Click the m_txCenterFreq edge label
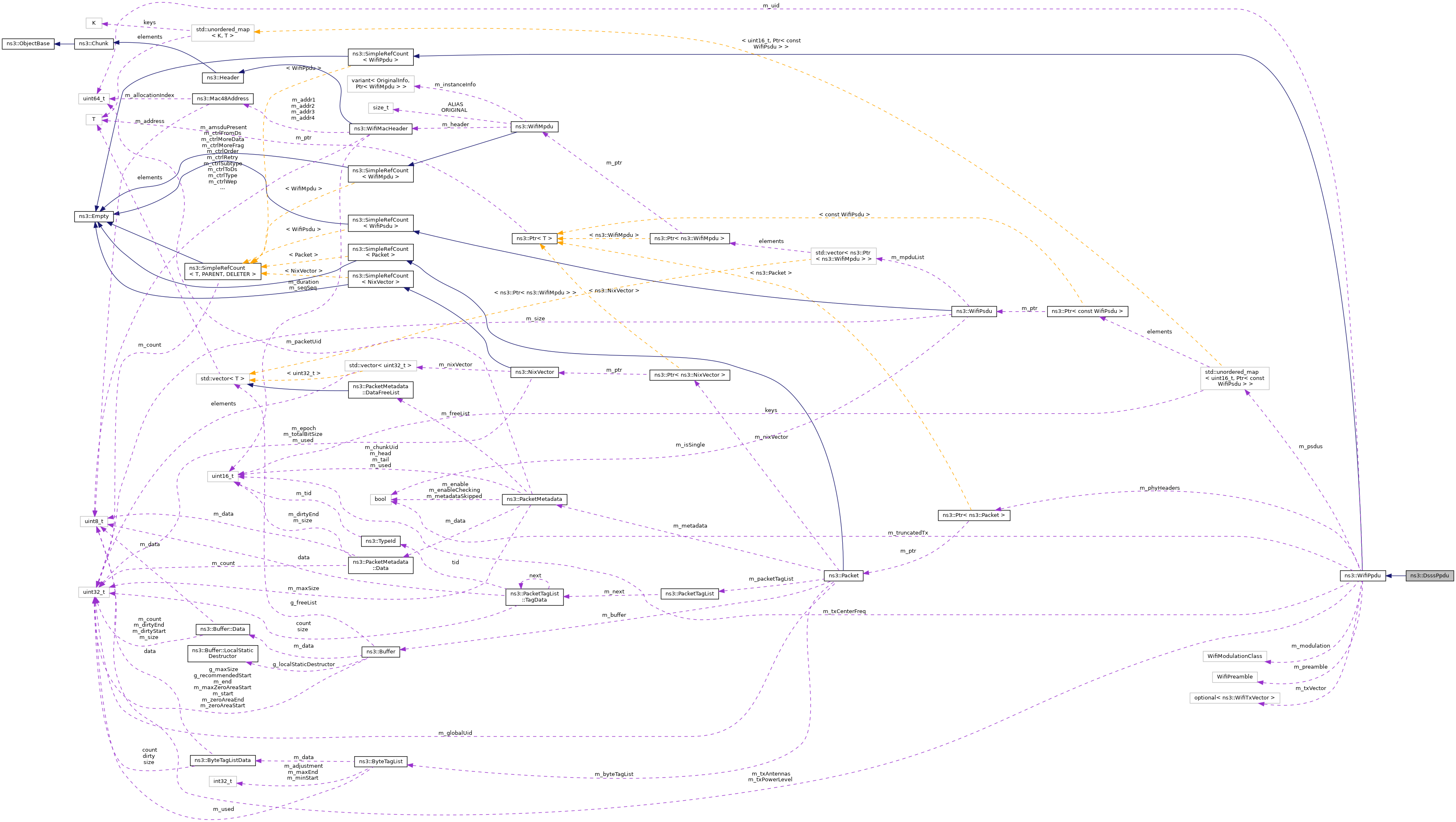 pyautogui.click(x=844, y=611)
